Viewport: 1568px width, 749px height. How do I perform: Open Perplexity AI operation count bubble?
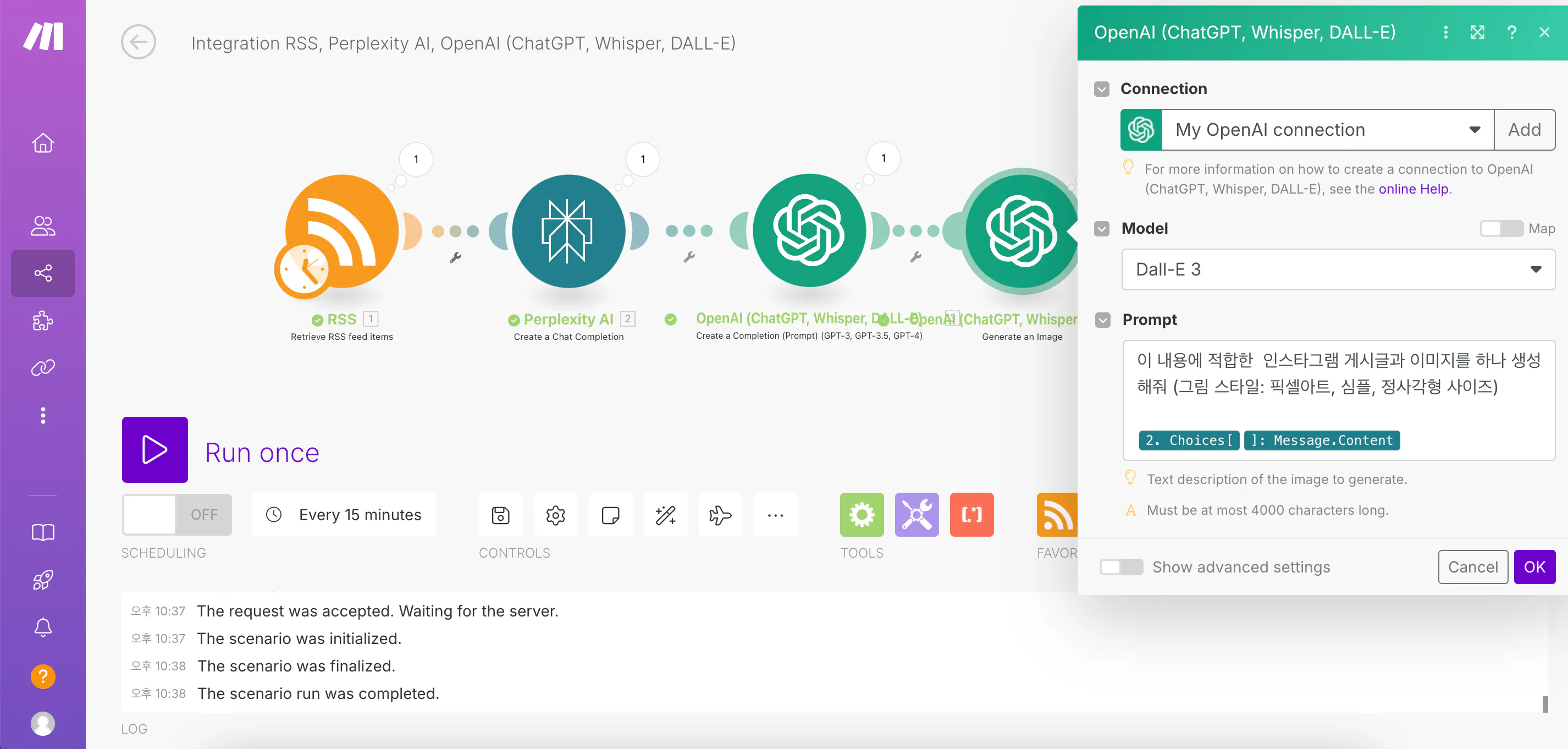(x=642, y=159)
